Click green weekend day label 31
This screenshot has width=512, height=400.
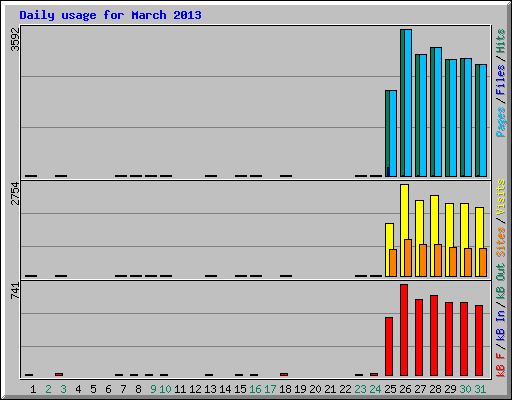[480, 389]
